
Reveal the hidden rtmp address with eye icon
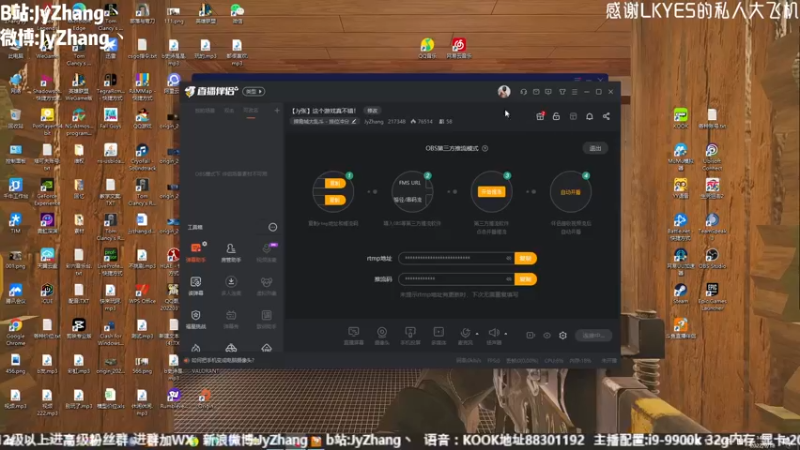(508, 258)
